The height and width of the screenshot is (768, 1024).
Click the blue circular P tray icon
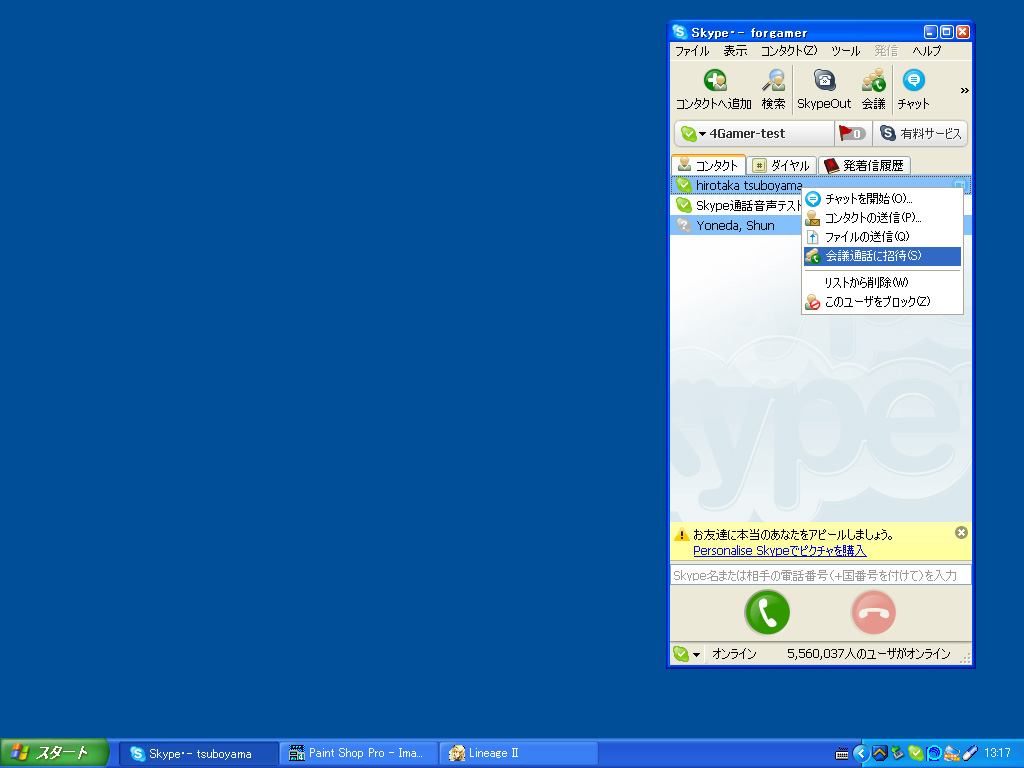tap(934, 754)
